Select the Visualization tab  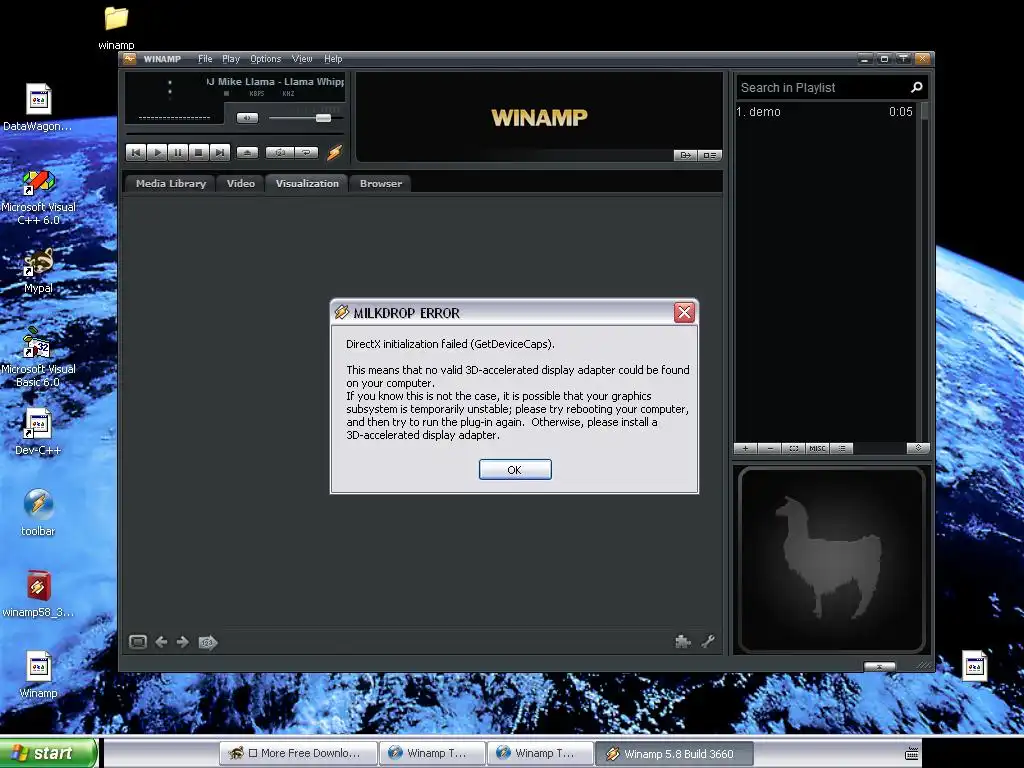pos(307,184)
